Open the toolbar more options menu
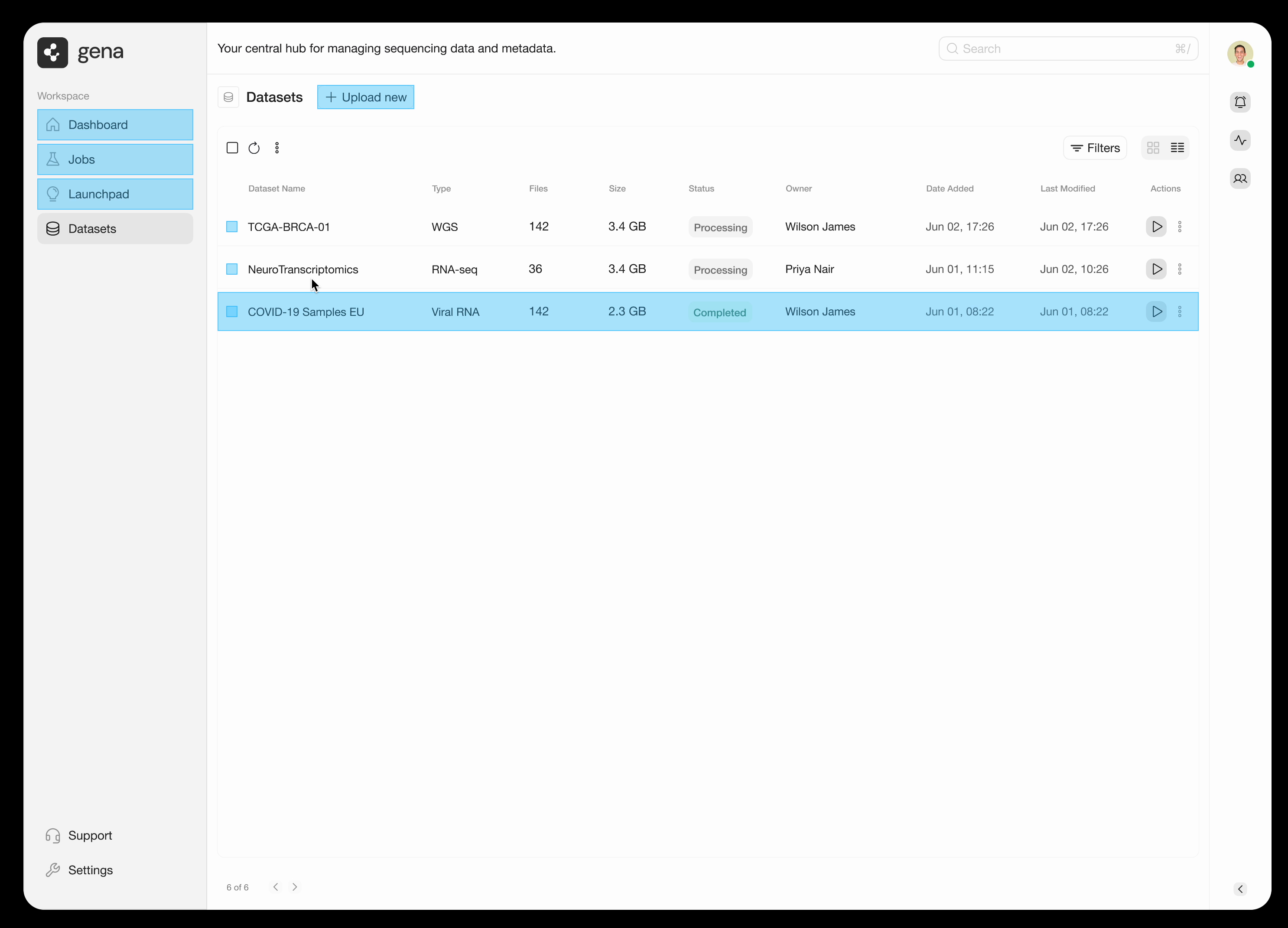1288x928 pixels. point(276,148)
